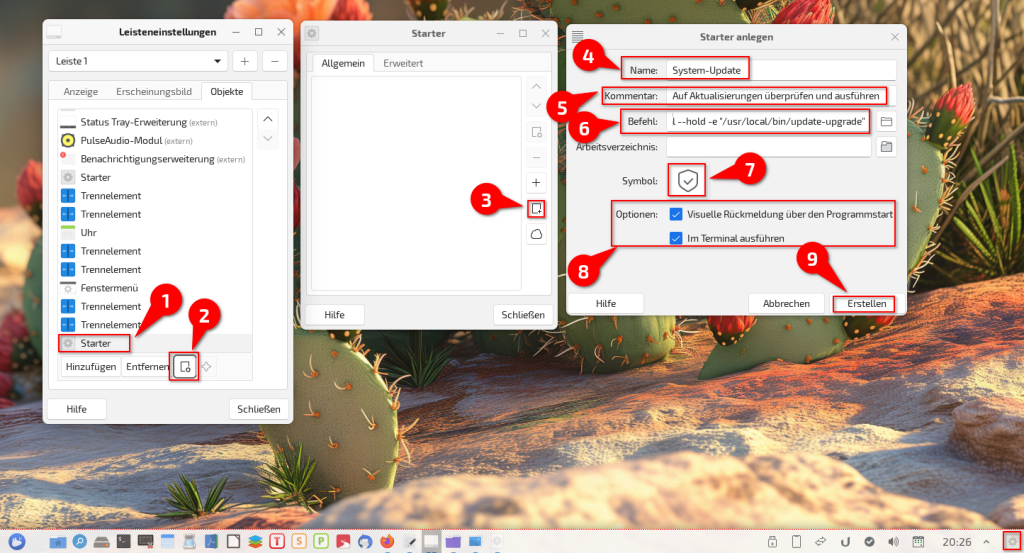Open the Leiste 1 dropdown

pos(137,61)
